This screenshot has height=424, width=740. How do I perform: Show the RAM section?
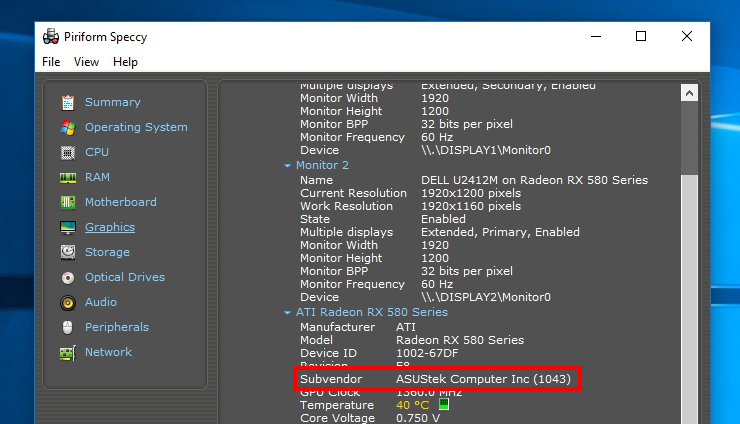(97, 177)
